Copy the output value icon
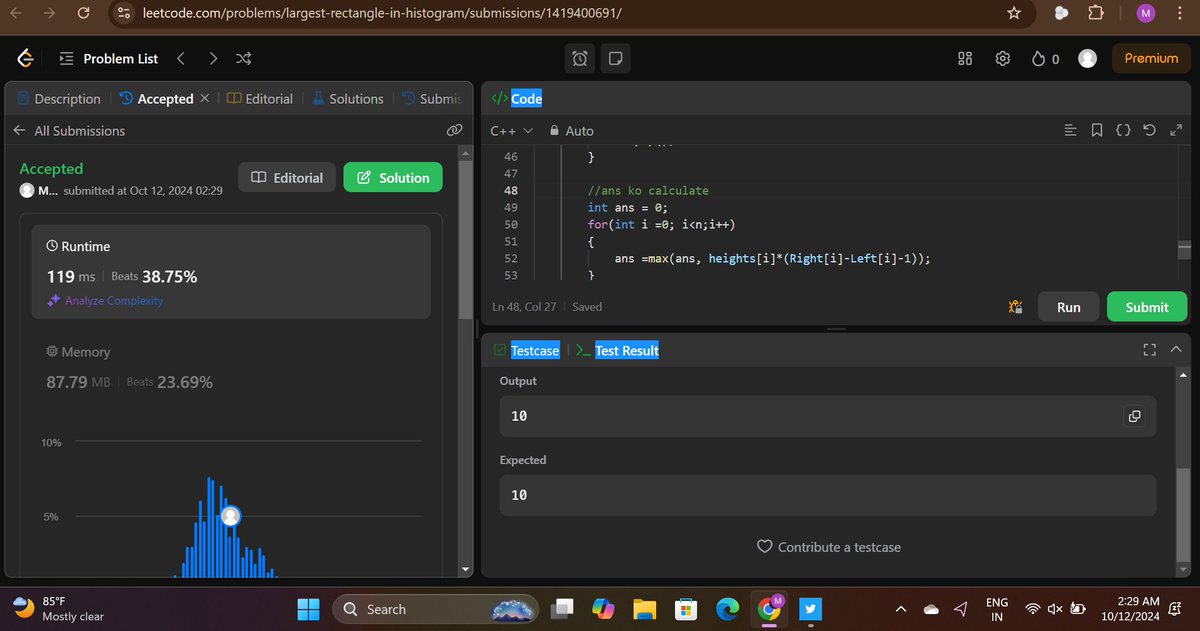The image size is (1200, 631). 1134,416
